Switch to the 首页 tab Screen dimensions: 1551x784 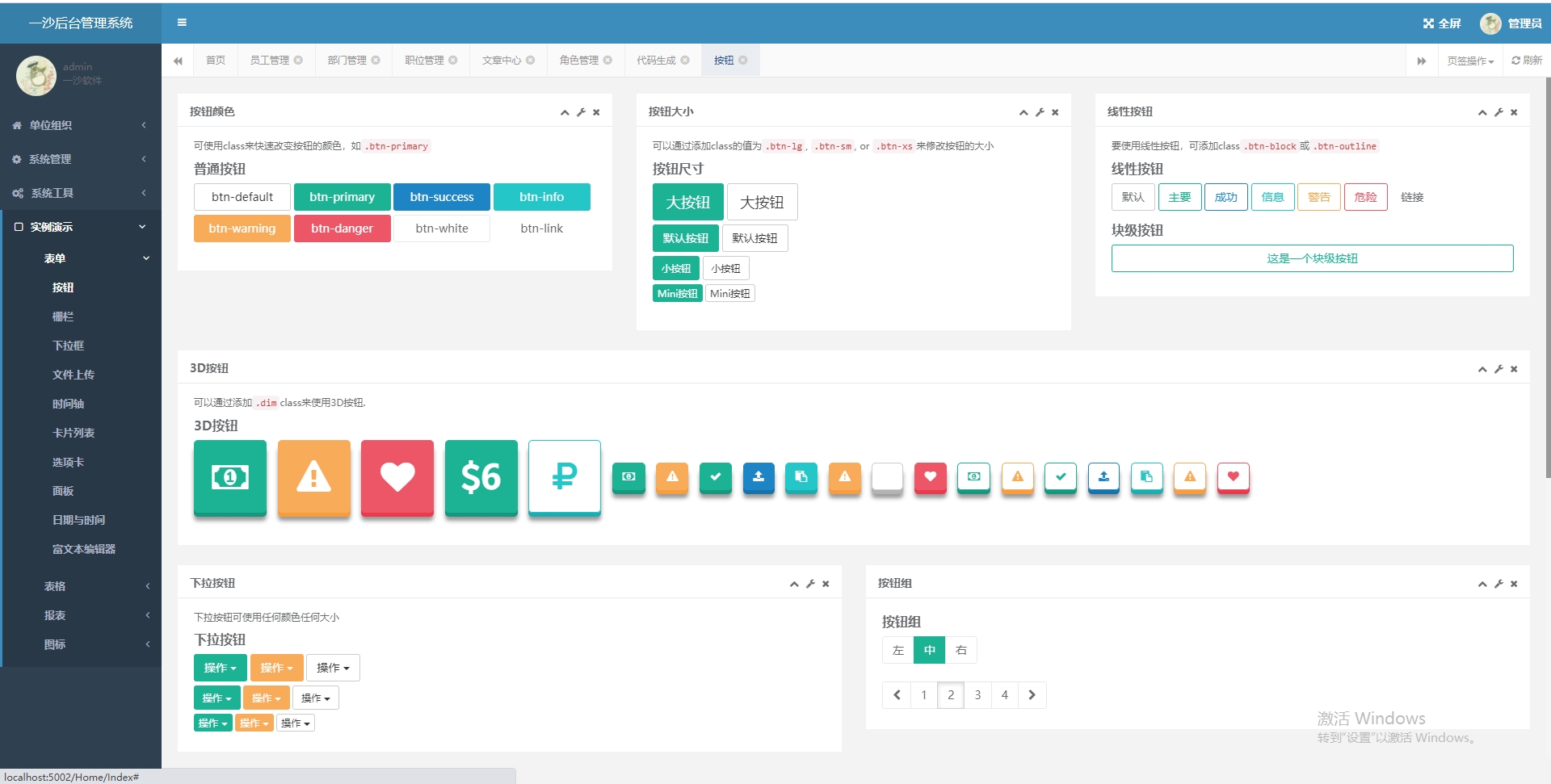pos(214,59)
